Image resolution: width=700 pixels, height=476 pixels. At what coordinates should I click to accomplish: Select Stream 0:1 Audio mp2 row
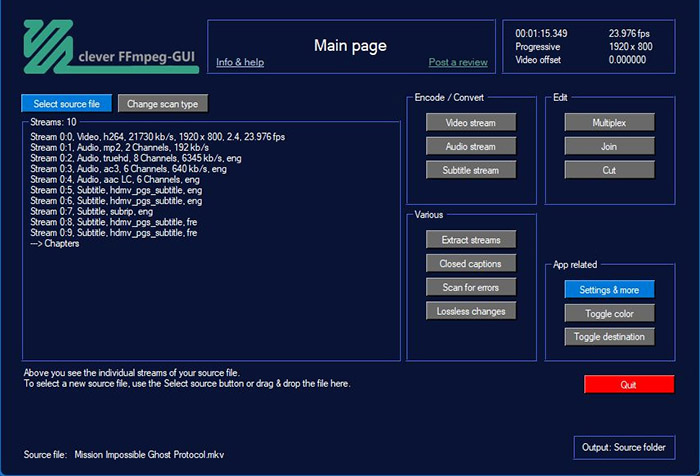coord(120,147)
